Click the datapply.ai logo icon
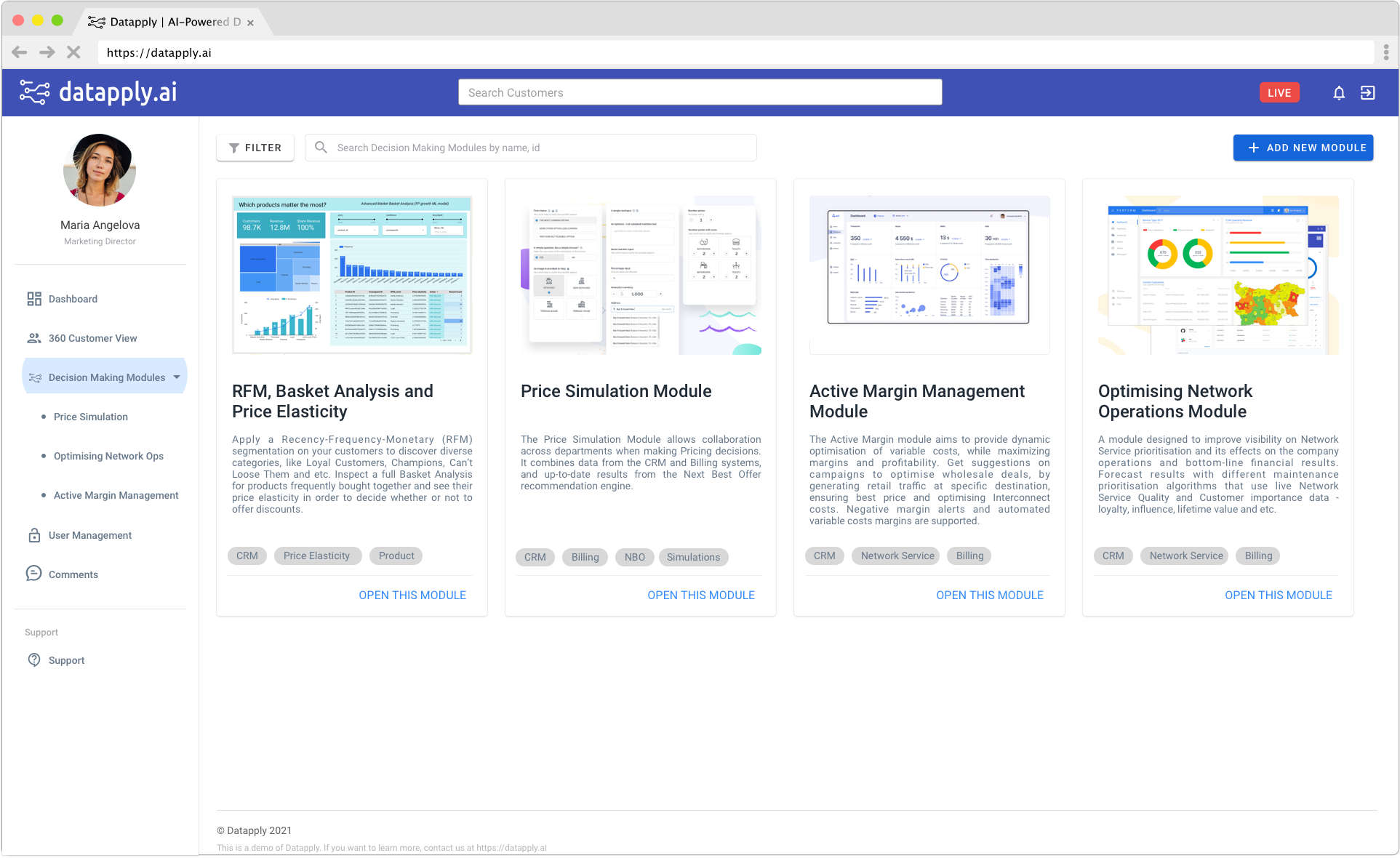The width and height of the screenshot is (1400, 858). click(x=34, y=92)
